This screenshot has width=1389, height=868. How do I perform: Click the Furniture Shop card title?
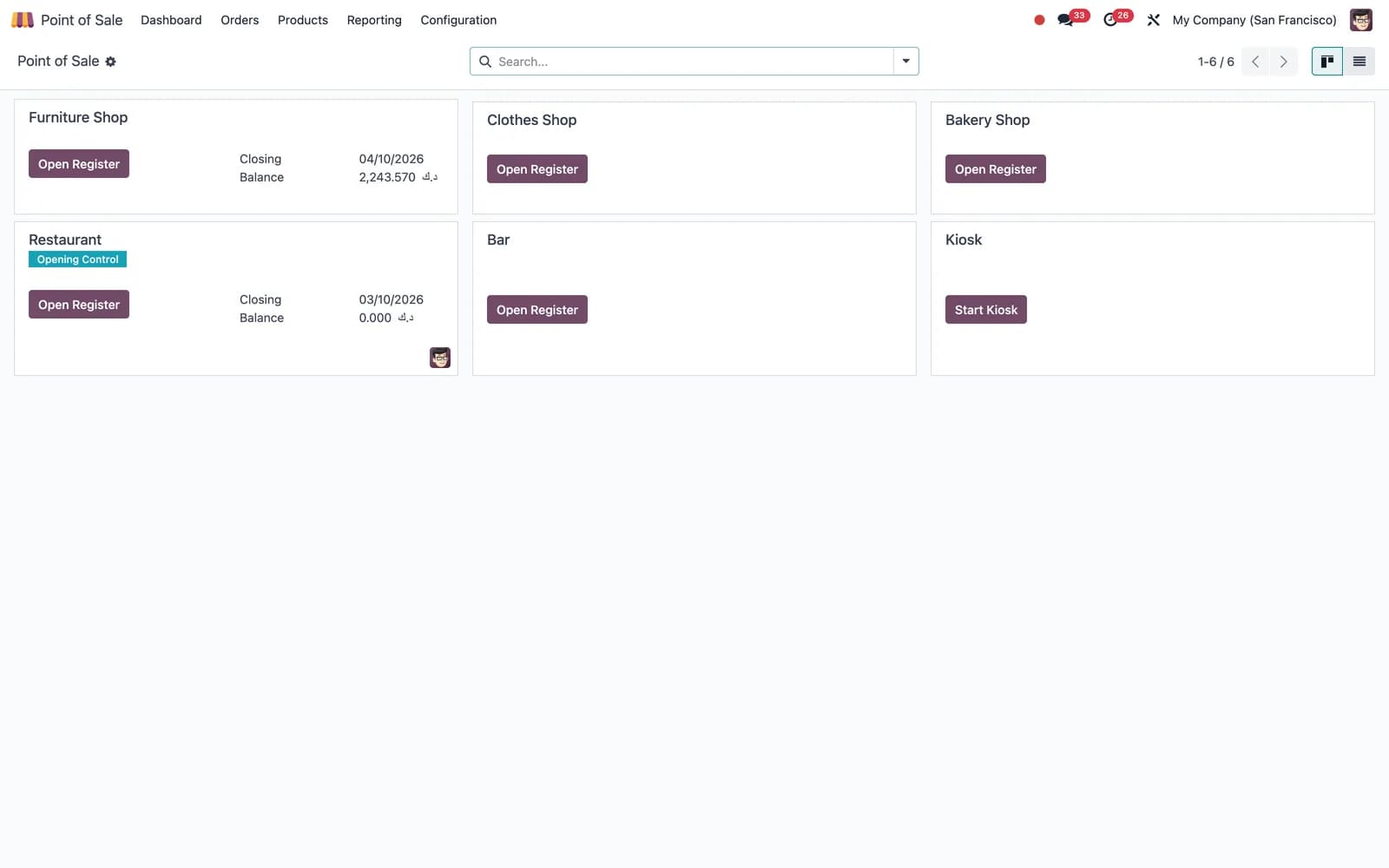point(78,117)
